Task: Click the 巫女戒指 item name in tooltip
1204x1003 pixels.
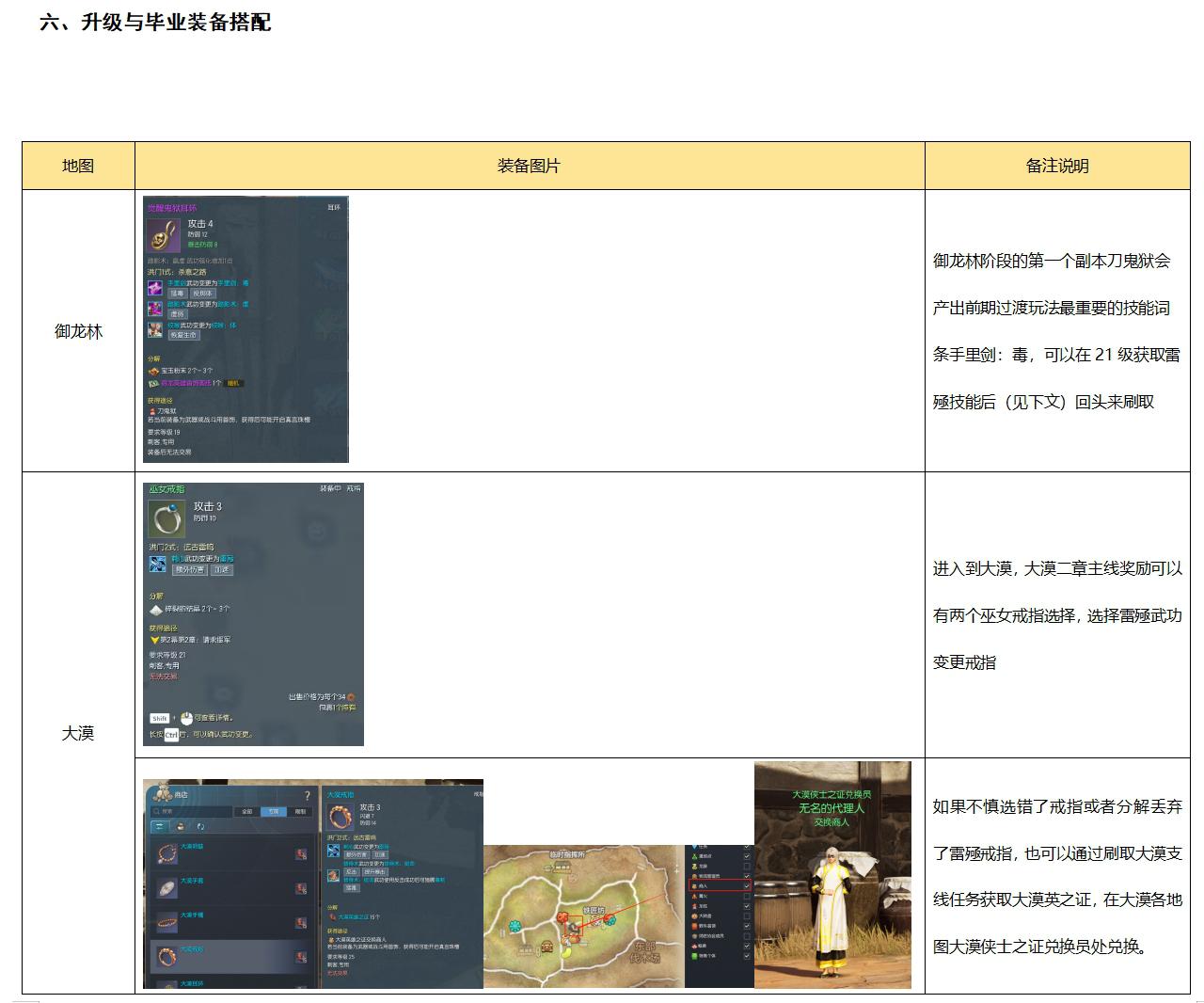Action: [x=167, y=489]
